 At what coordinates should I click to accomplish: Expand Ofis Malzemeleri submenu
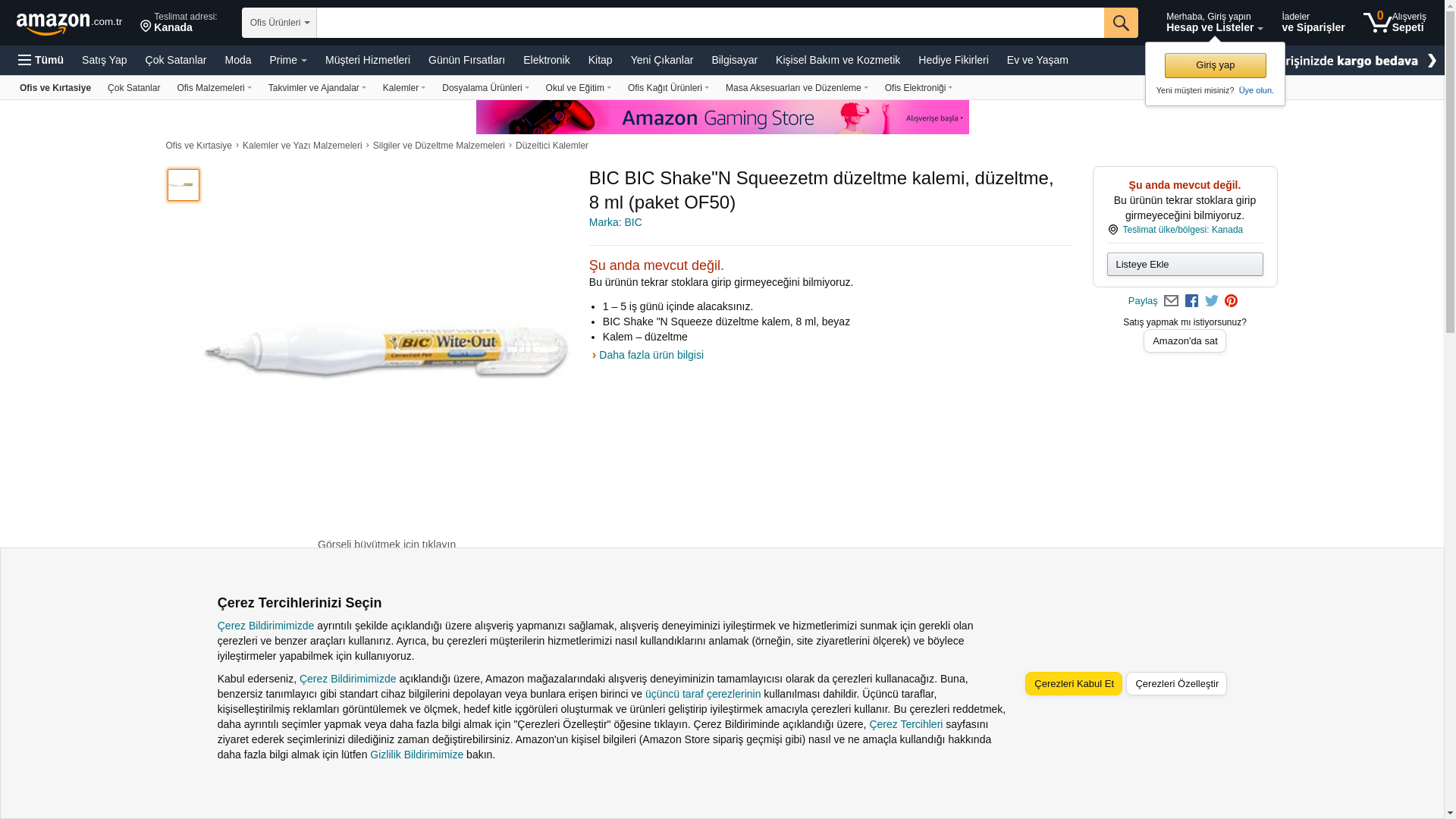214,88
